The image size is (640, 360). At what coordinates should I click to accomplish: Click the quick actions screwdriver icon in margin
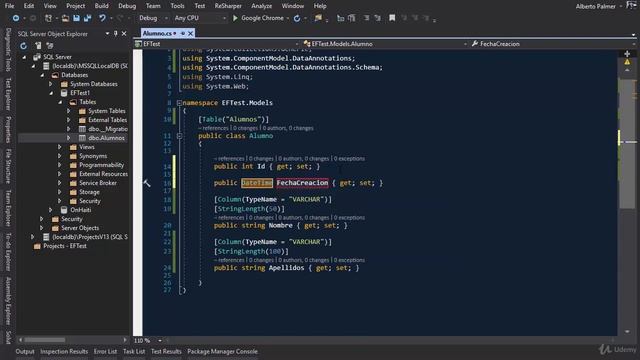pyautogui.click(x=147, y=183)
